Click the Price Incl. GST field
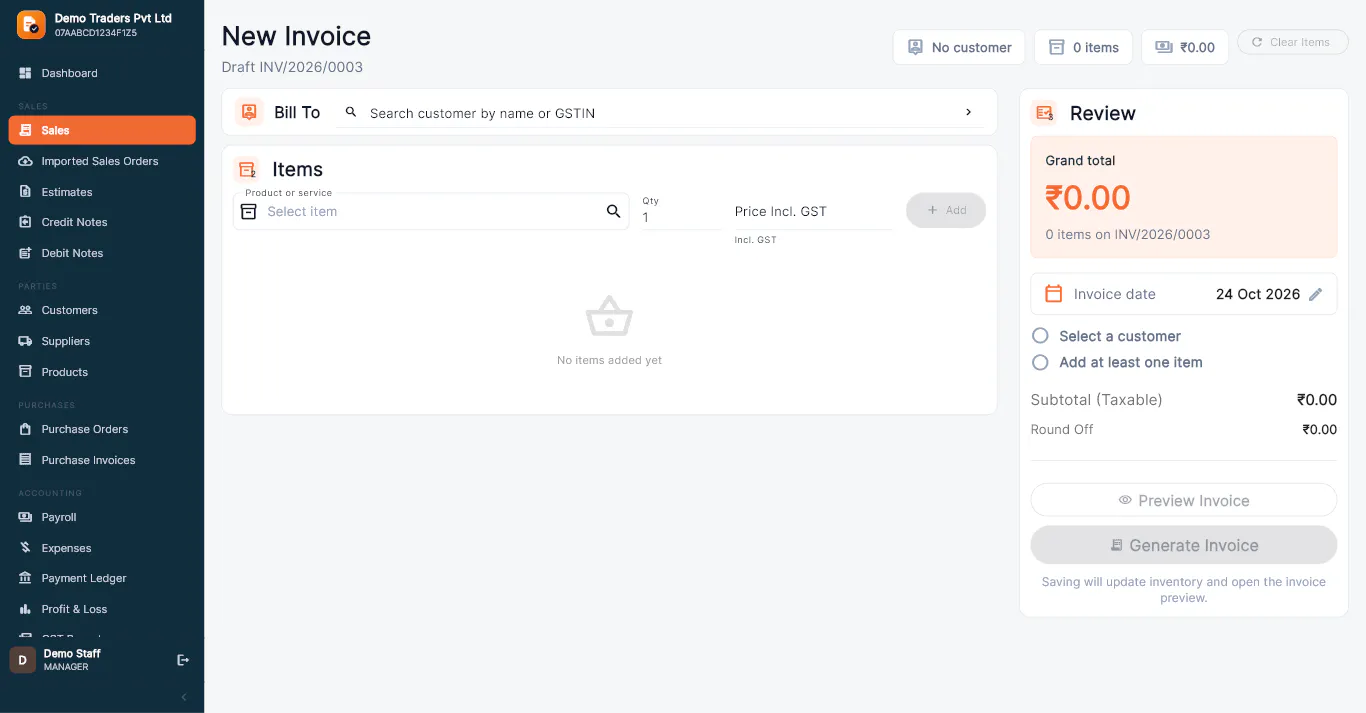The width and height of the screenshot is (1366, 713). coord(813,211)
